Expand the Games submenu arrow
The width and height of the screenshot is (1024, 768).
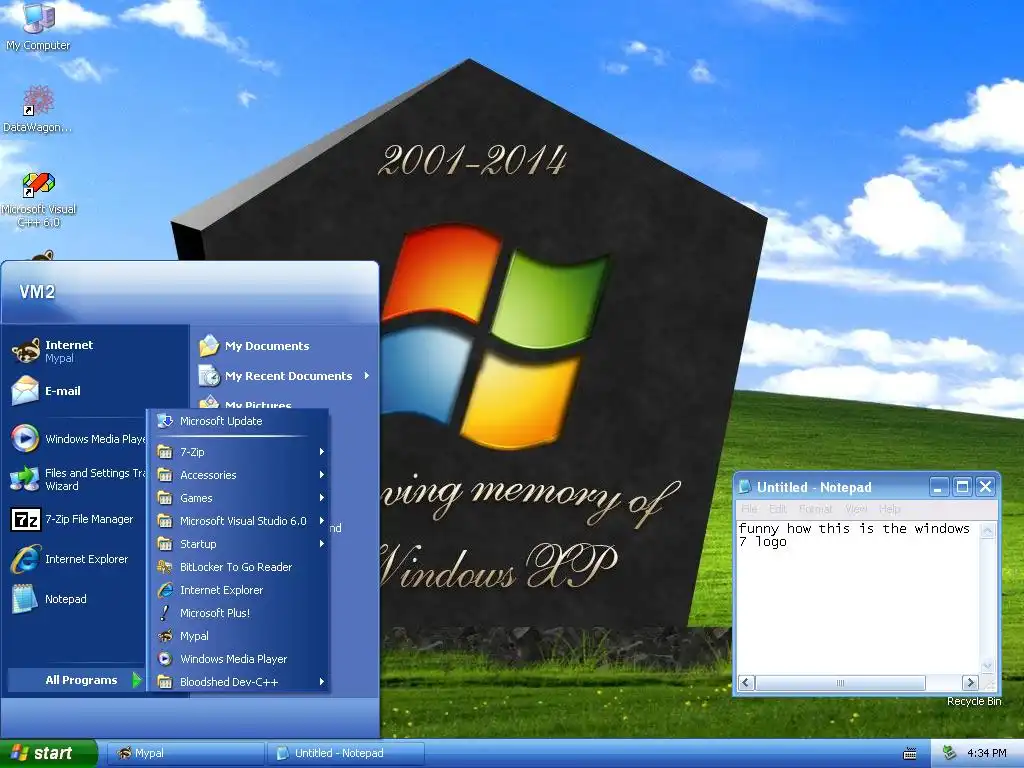(321, 498)
